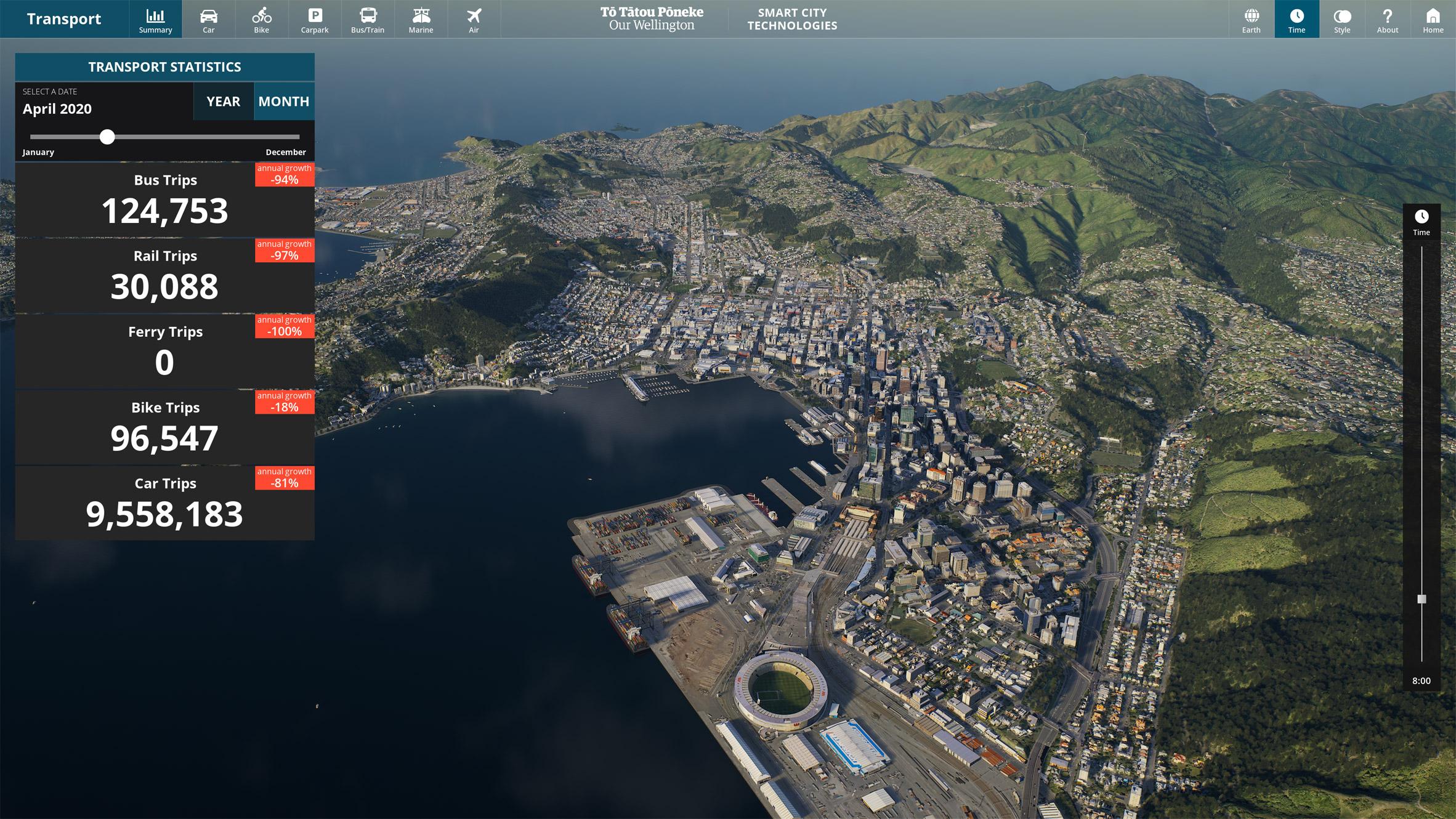
Task: Click the Bus Trips statistic card
Action: click(164, 200)
